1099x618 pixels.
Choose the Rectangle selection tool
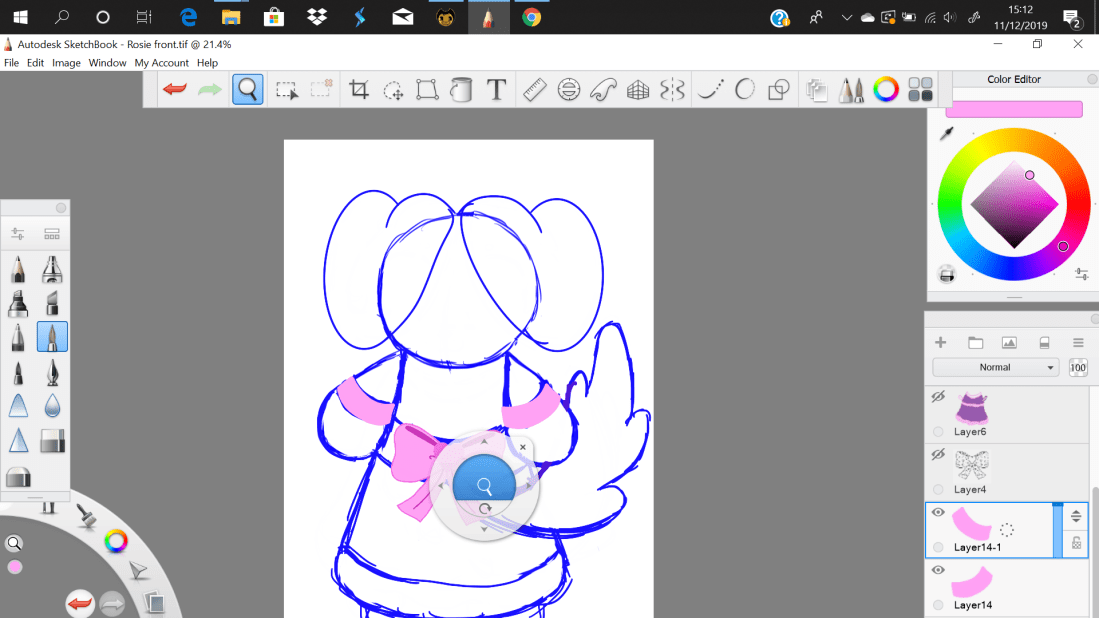[x=287, y=90]
